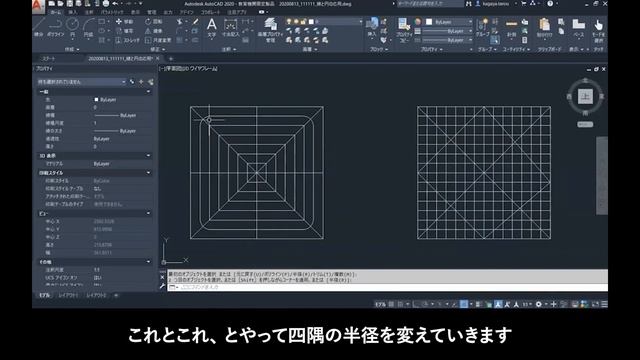Select the Line (線分) draw tool
The height and width of the screenshot is (360, 640).
(39, 27)
